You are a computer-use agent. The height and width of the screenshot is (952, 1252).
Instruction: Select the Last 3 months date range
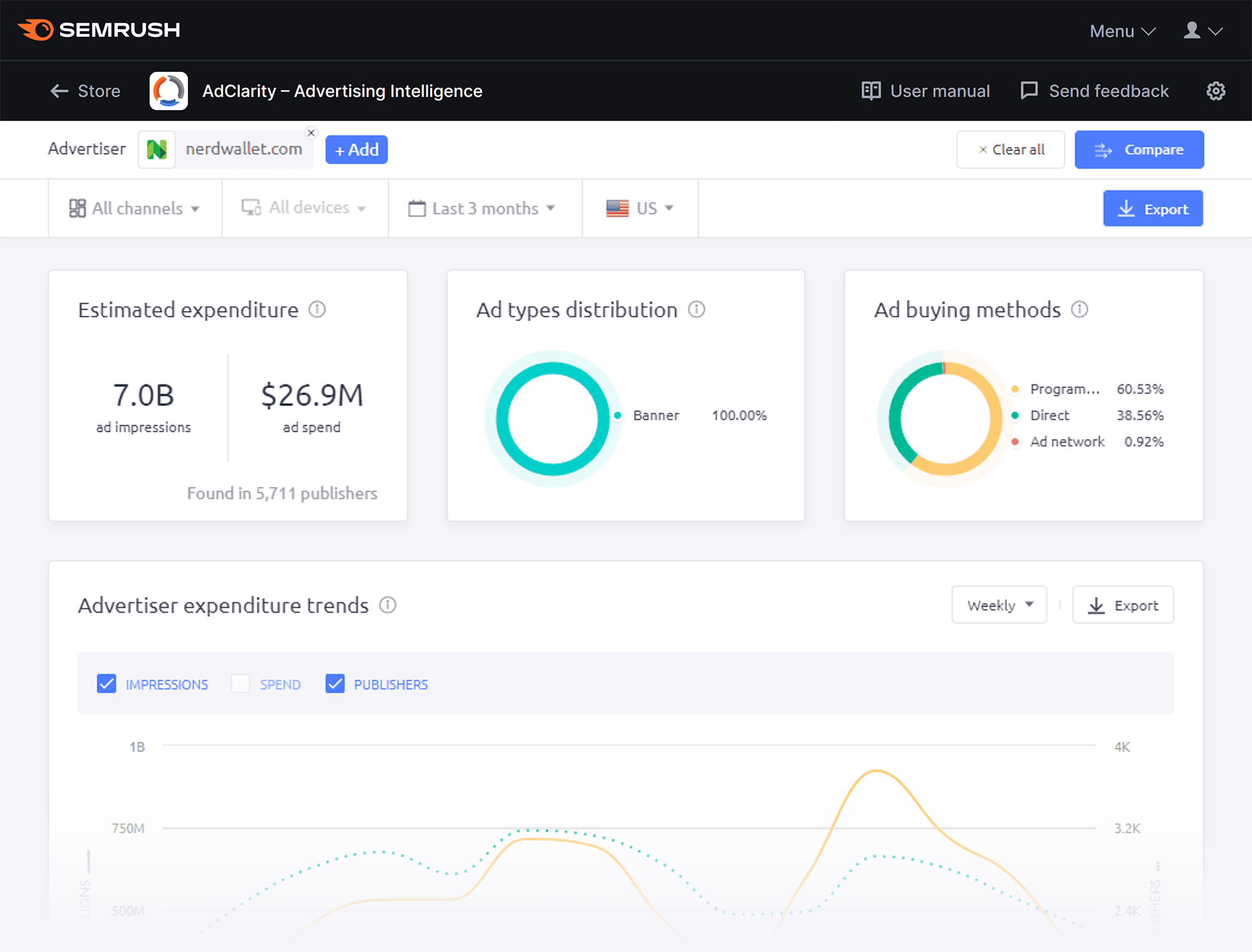(483, 208)
